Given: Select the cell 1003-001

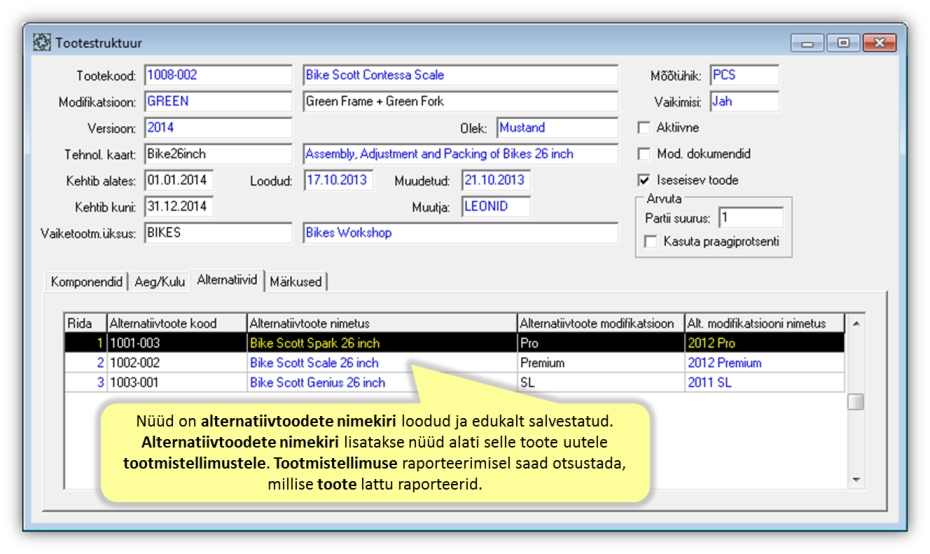Looking at the screenshot, I should 177,383.
